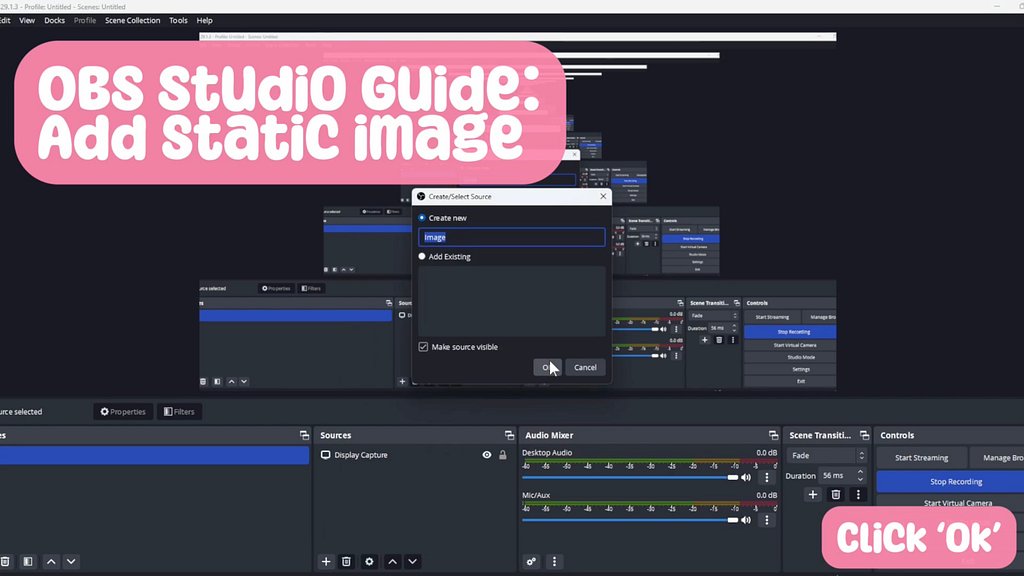This screenshot has width=1024, height=576.
Task: Toggle Display Capture visibility eye icon
Action: 487,455
